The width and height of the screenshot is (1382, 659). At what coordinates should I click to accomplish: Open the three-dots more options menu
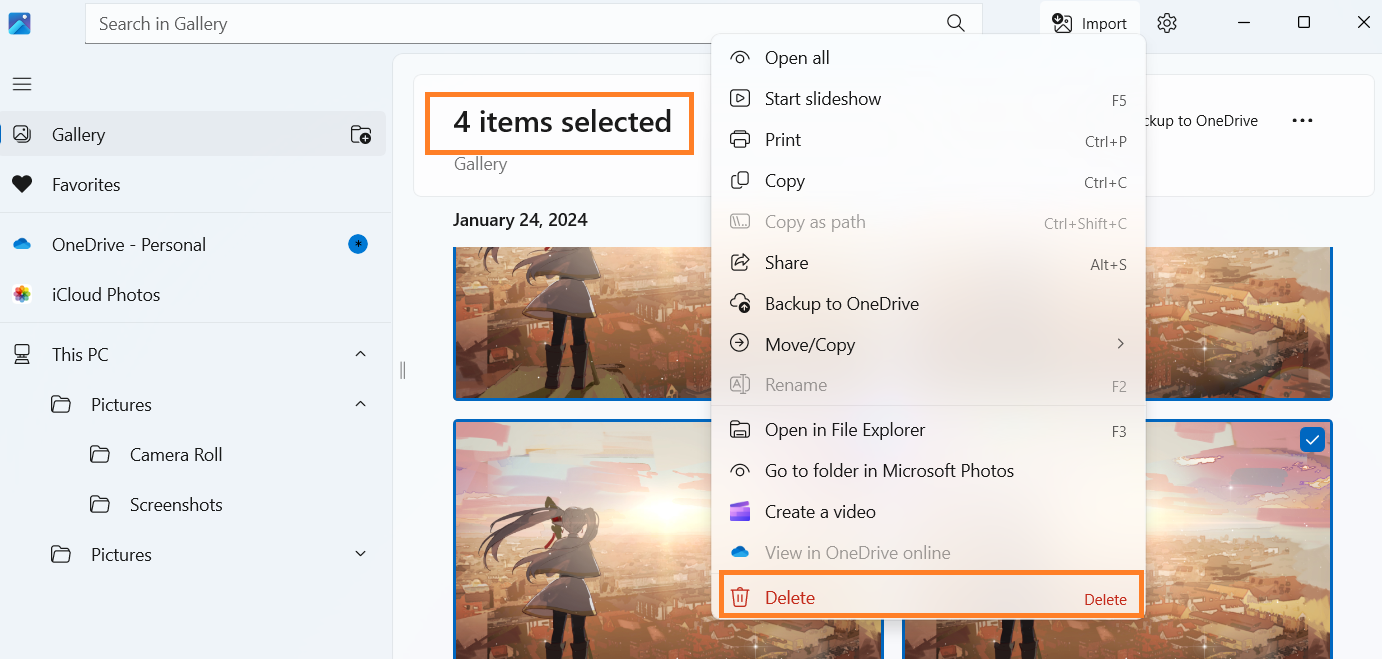click(1302, 121)
